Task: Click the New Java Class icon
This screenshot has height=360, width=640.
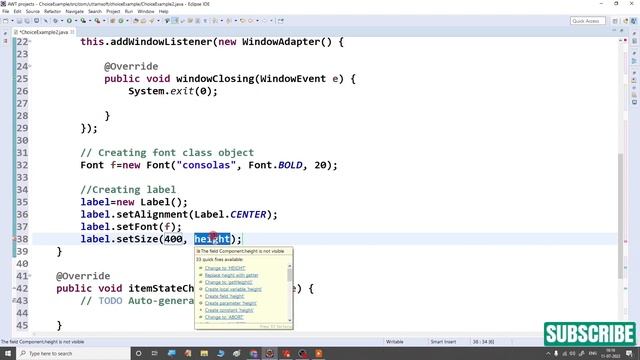Action: click(x=121, y=20)
